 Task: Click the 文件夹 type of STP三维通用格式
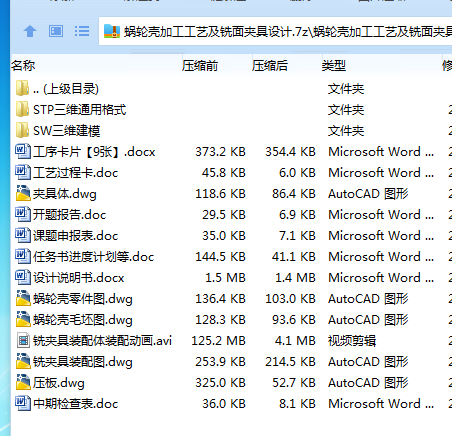click(346, 110)
